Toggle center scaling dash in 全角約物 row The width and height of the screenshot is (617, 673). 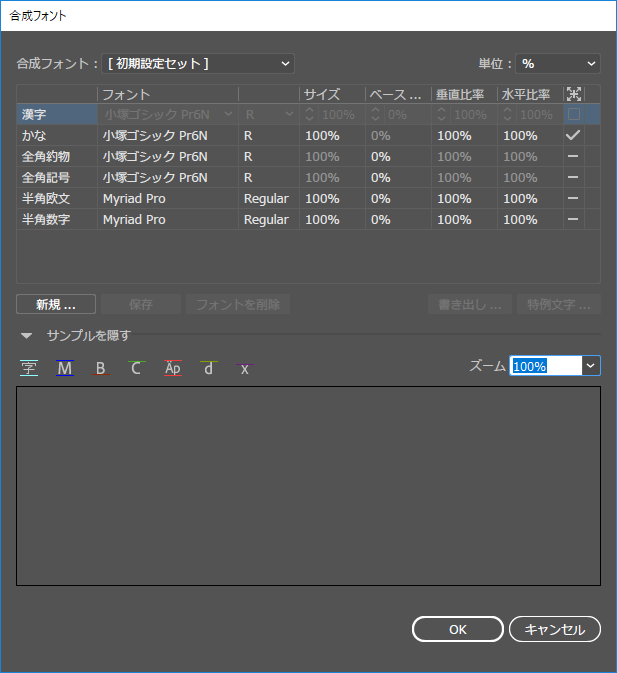coord(573,156)
